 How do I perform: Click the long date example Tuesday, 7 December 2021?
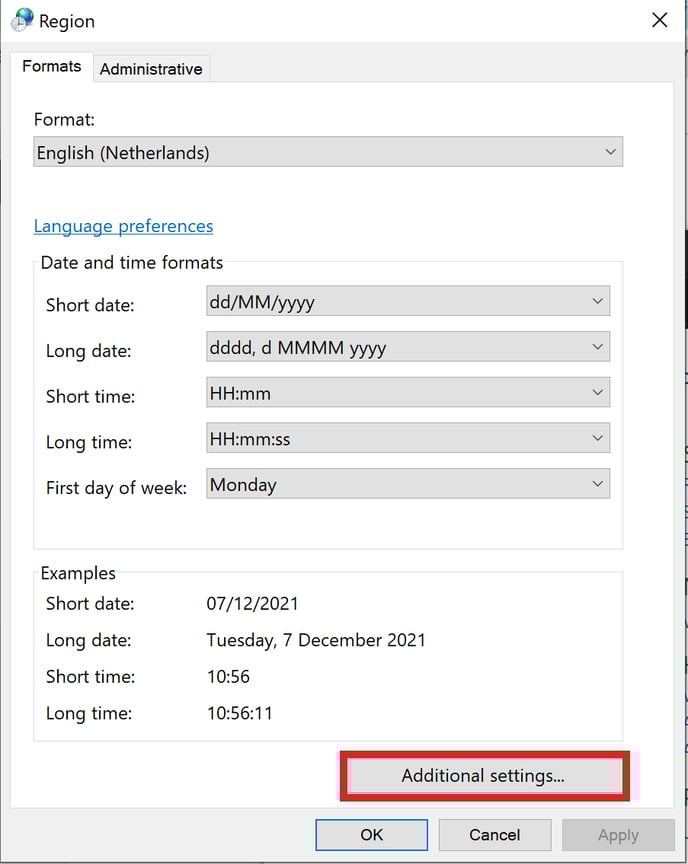pyautogui.click(x=316, y=640)
